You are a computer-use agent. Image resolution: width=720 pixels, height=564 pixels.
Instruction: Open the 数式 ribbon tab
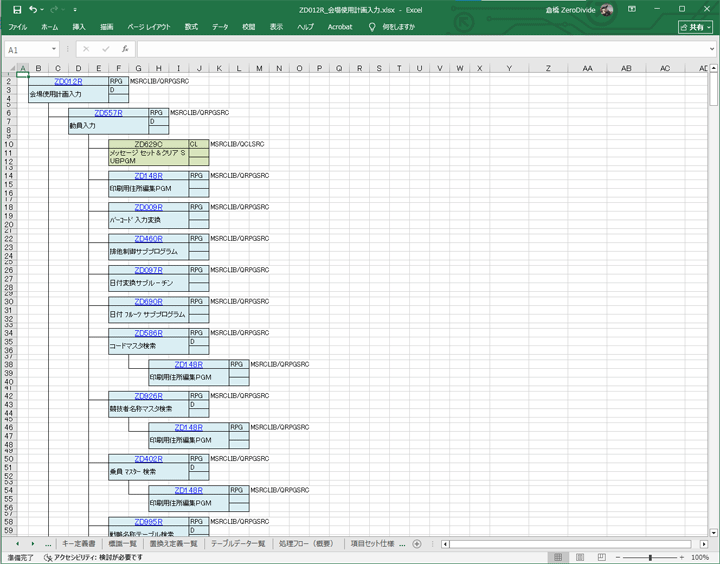pyautogui.click(x=191, y=27)
